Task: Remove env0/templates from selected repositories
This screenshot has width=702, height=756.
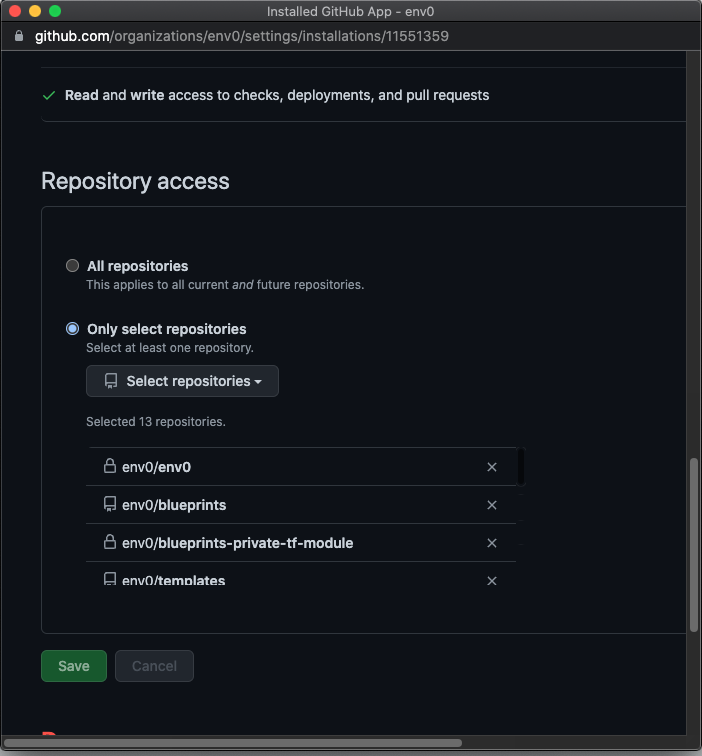Action: coord(492,581)
